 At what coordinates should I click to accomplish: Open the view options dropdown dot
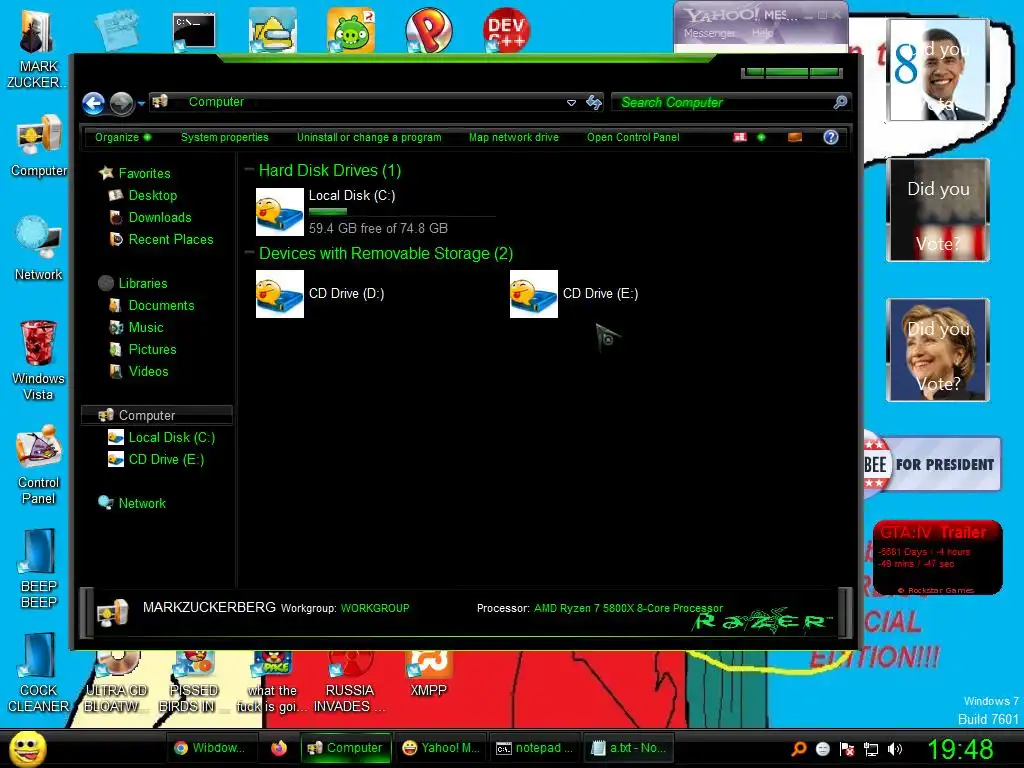761,137
